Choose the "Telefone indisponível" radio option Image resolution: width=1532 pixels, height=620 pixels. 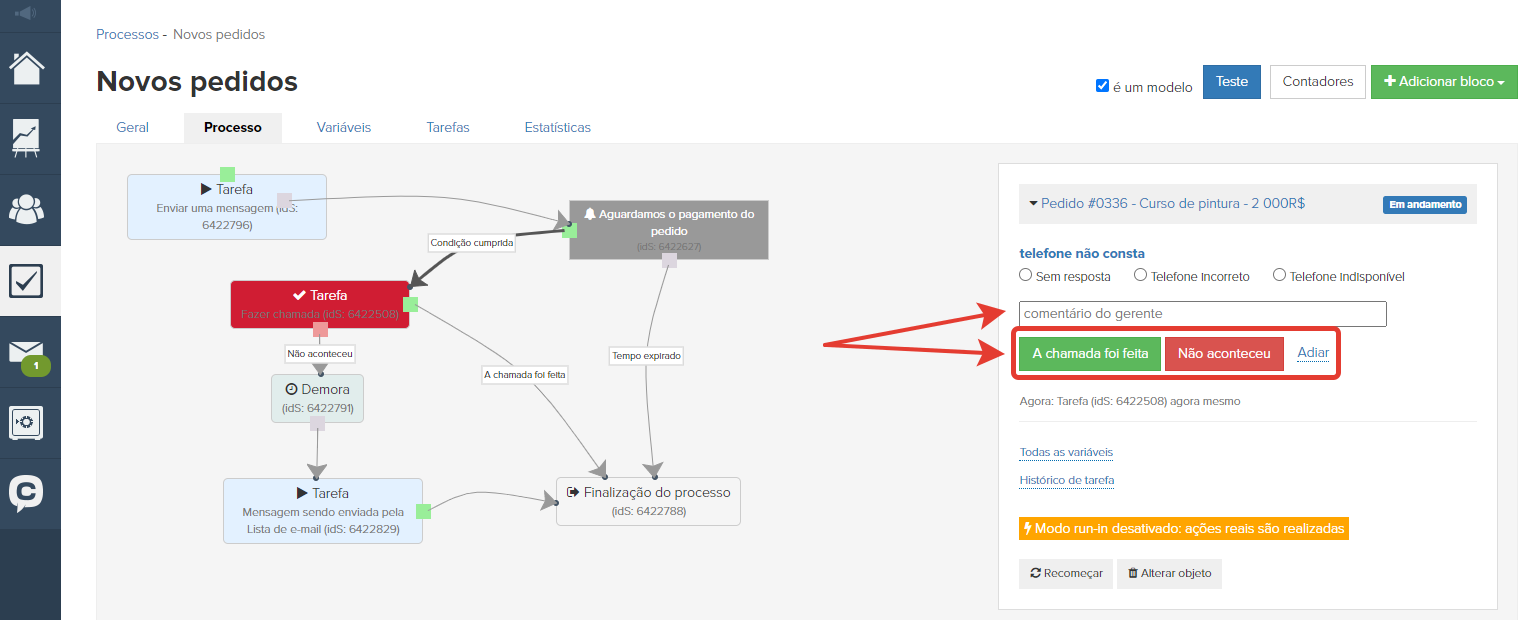1279,275
